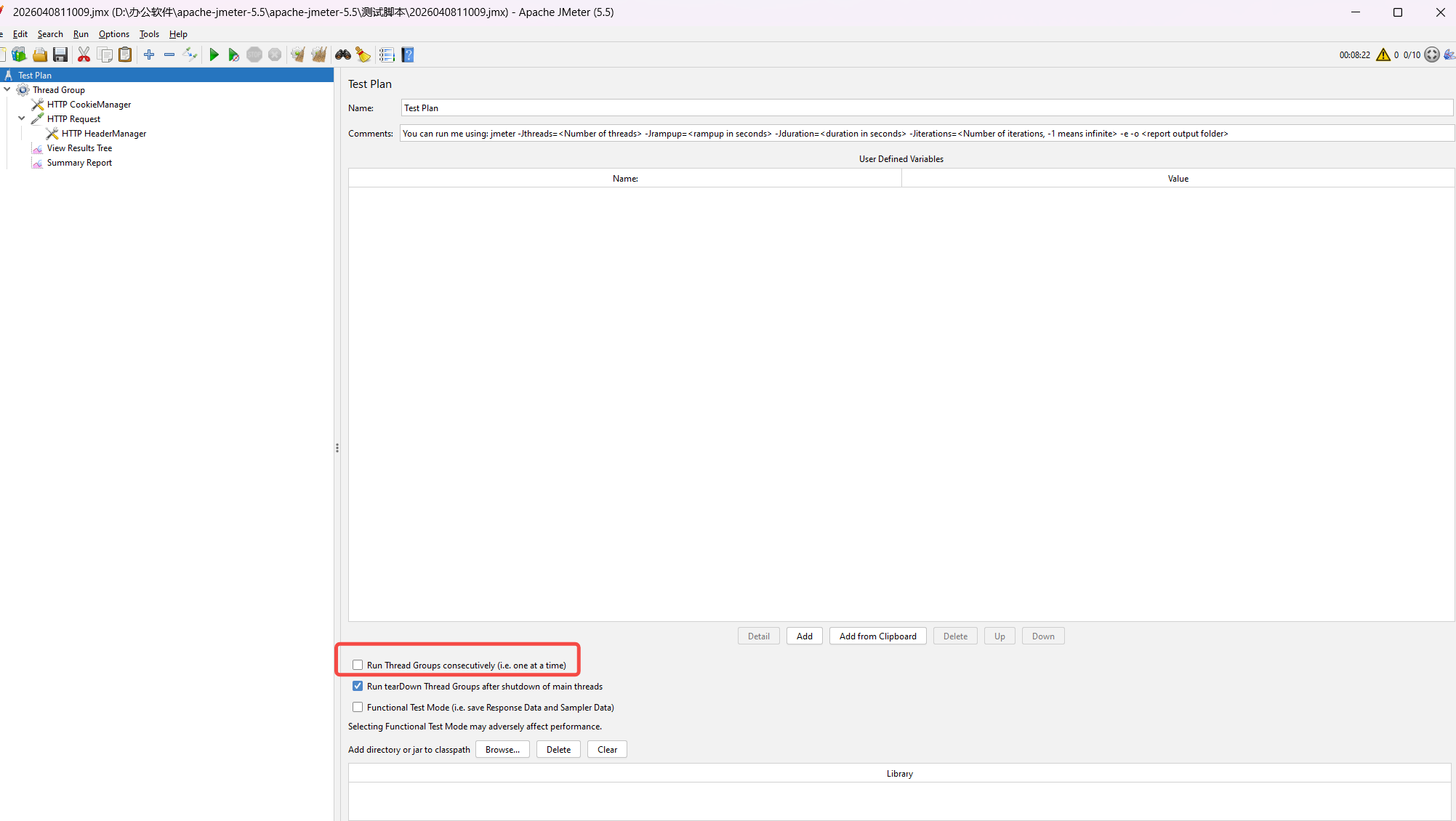Open the Options menu
The height and width of the screenshot is (821, 1456).
click(113, 34)
